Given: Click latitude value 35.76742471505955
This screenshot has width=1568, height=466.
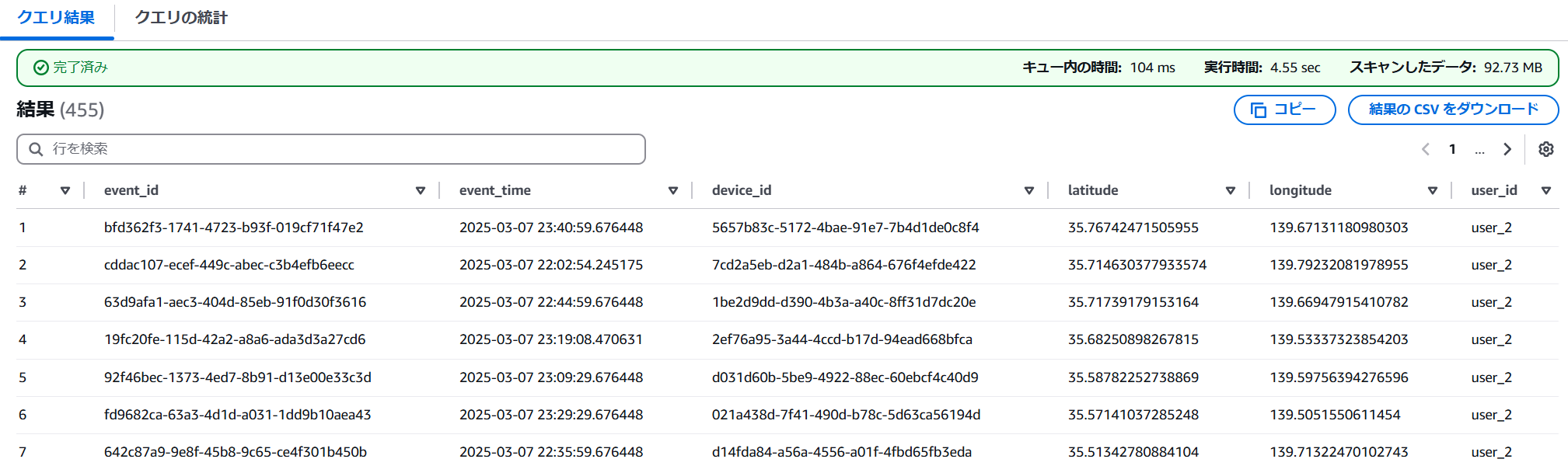Looking at the screenshot, I should coord(1133,228).
